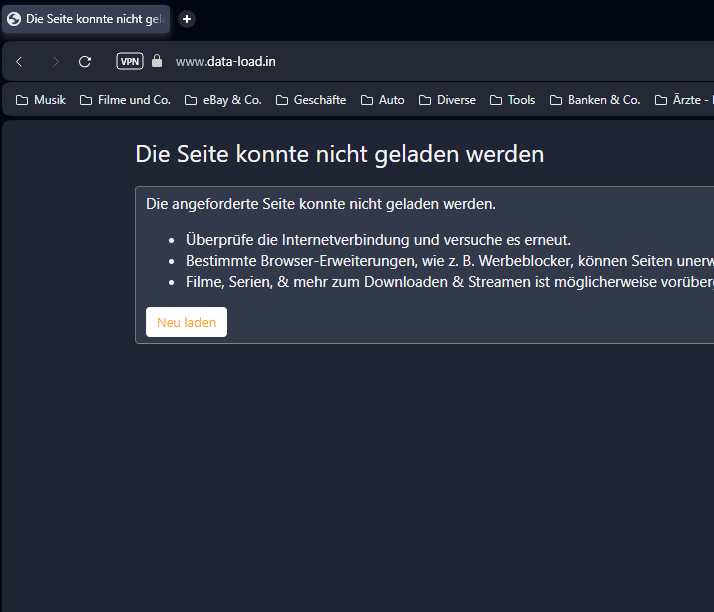Click the globe favicon on the tab
The image size is (714, 612).
point(14,19)
